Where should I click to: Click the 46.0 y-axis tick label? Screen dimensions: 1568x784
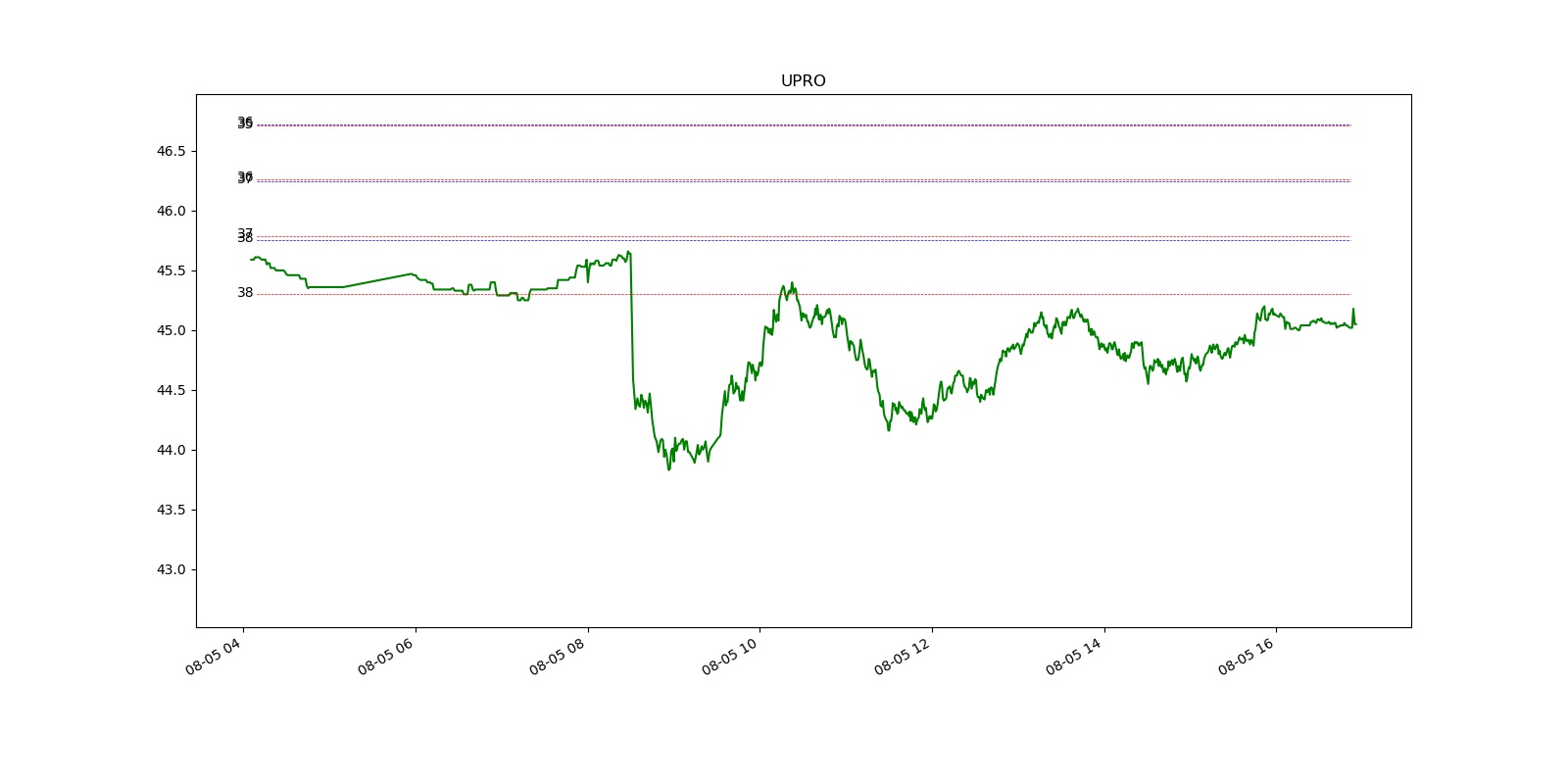coord(171,211)
